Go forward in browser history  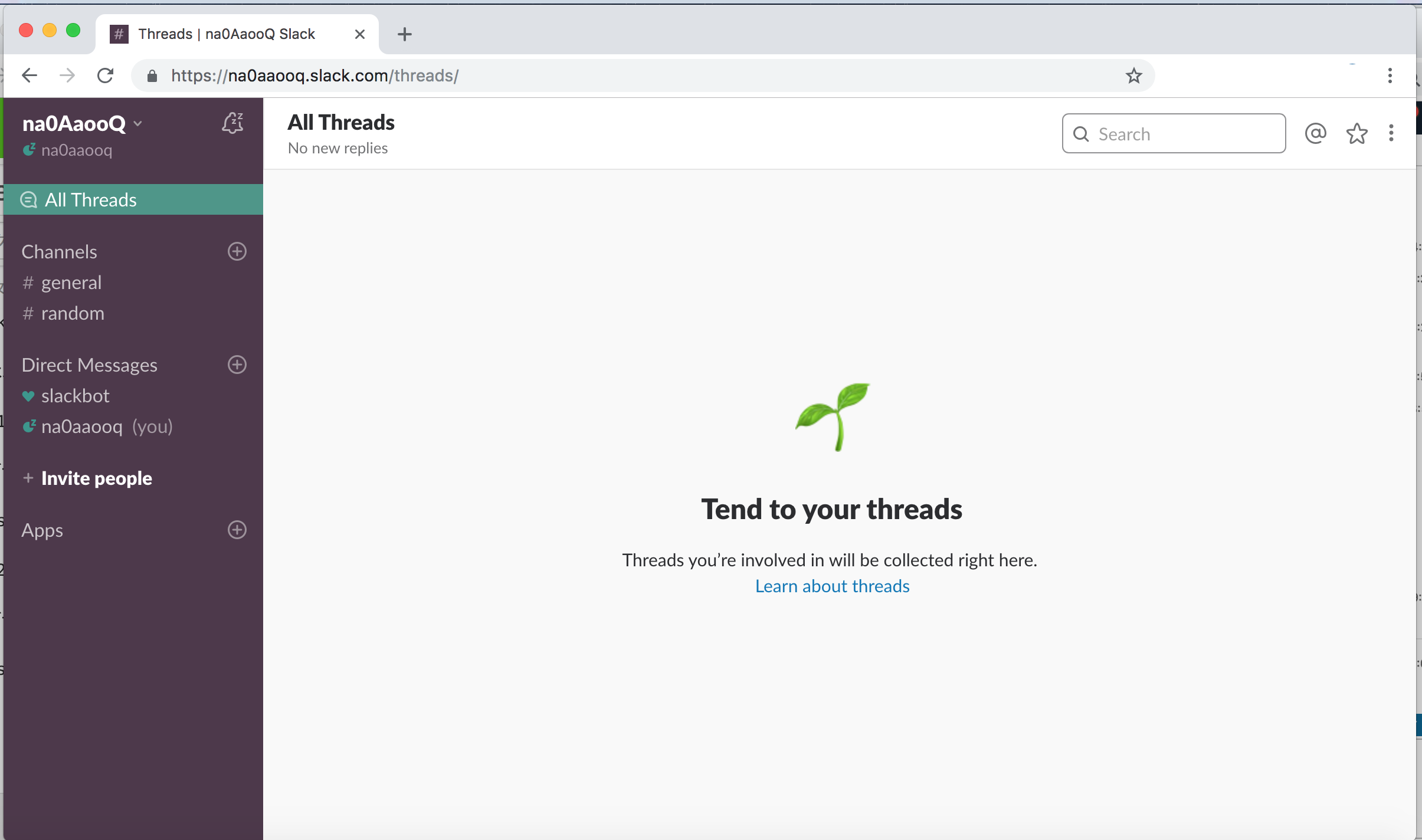pos(67,76)
